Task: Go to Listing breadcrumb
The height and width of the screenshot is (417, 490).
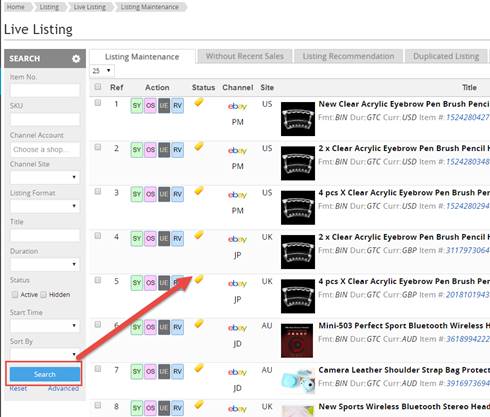Action: tap(49, 7)
